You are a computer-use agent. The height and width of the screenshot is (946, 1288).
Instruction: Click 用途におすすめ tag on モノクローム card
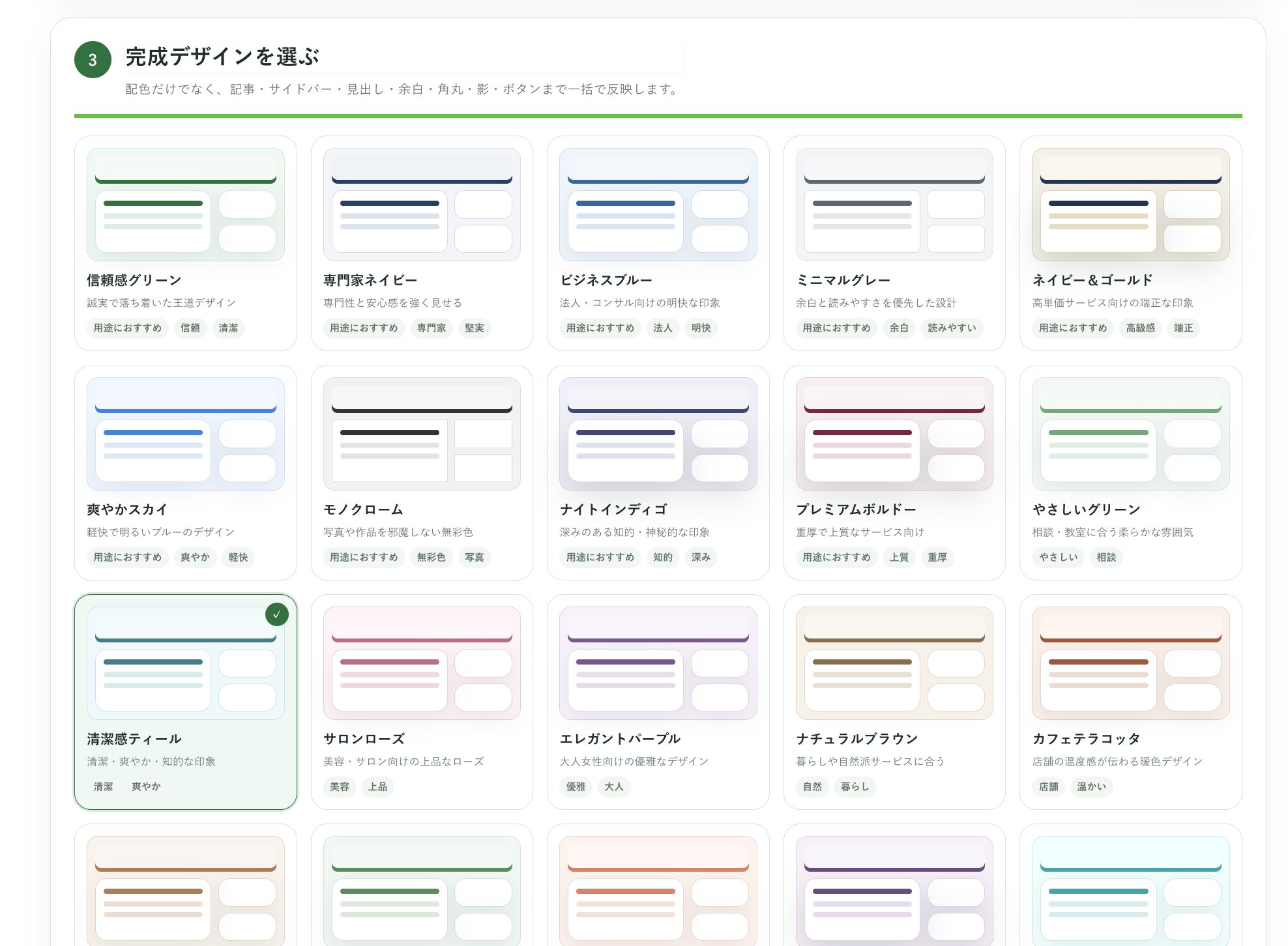point(364,557)
